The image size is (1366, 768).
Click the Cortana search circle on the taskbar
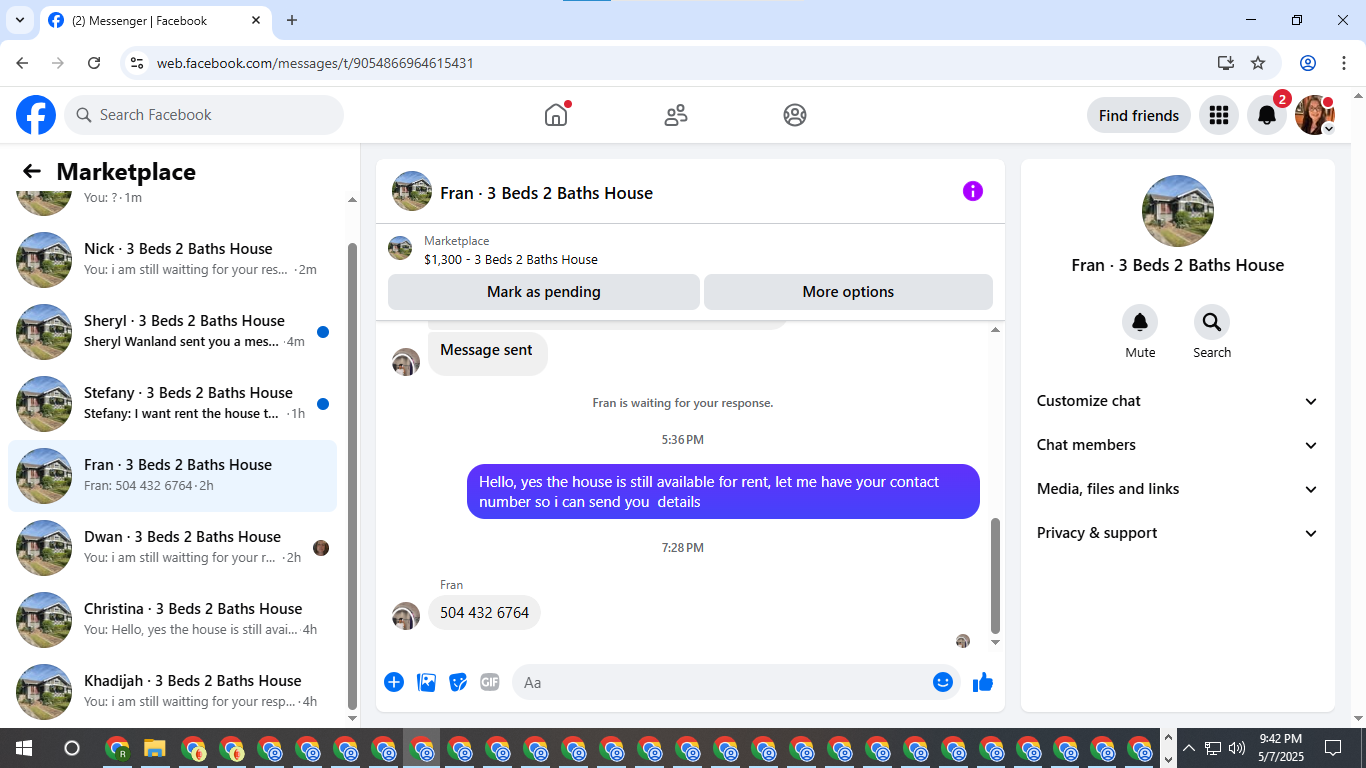pyautogui.click(x=72, y=748)
